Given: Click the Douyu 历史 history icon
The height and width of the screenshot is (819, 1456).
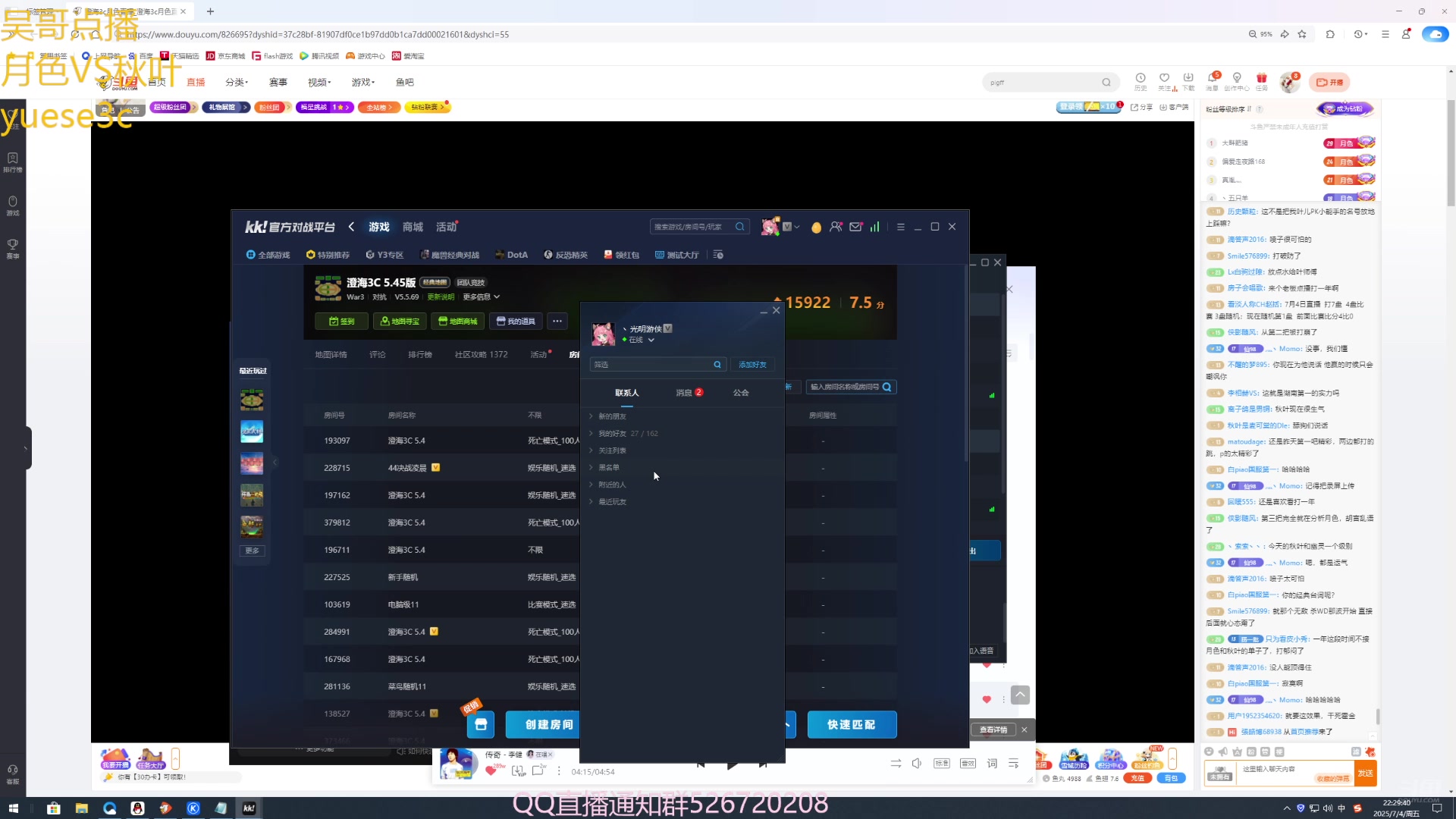Looking at the screenshot, I should (x=1141, y=82).
